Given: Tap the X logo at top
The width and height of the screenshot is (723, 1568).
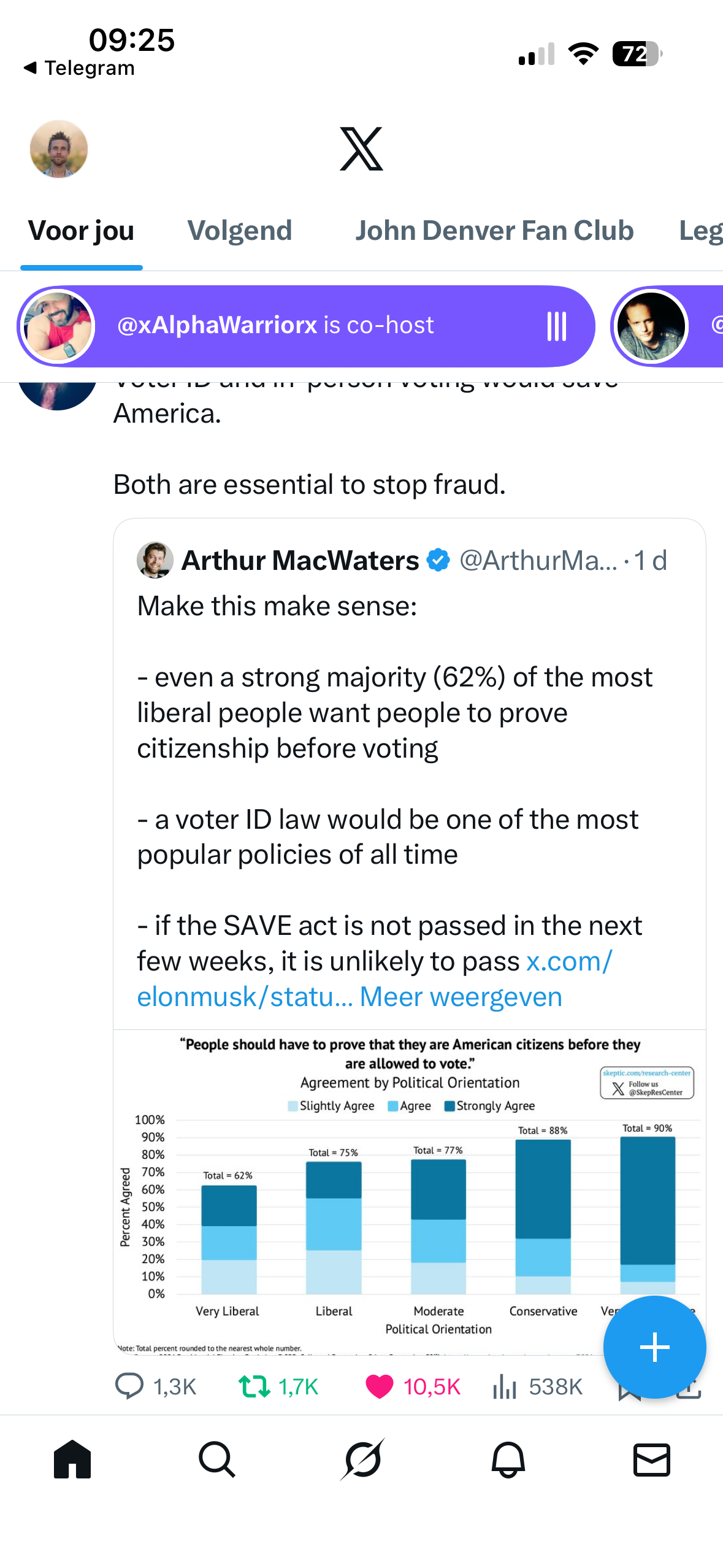Looking at the screenshot, I should (x=361, y=149).
